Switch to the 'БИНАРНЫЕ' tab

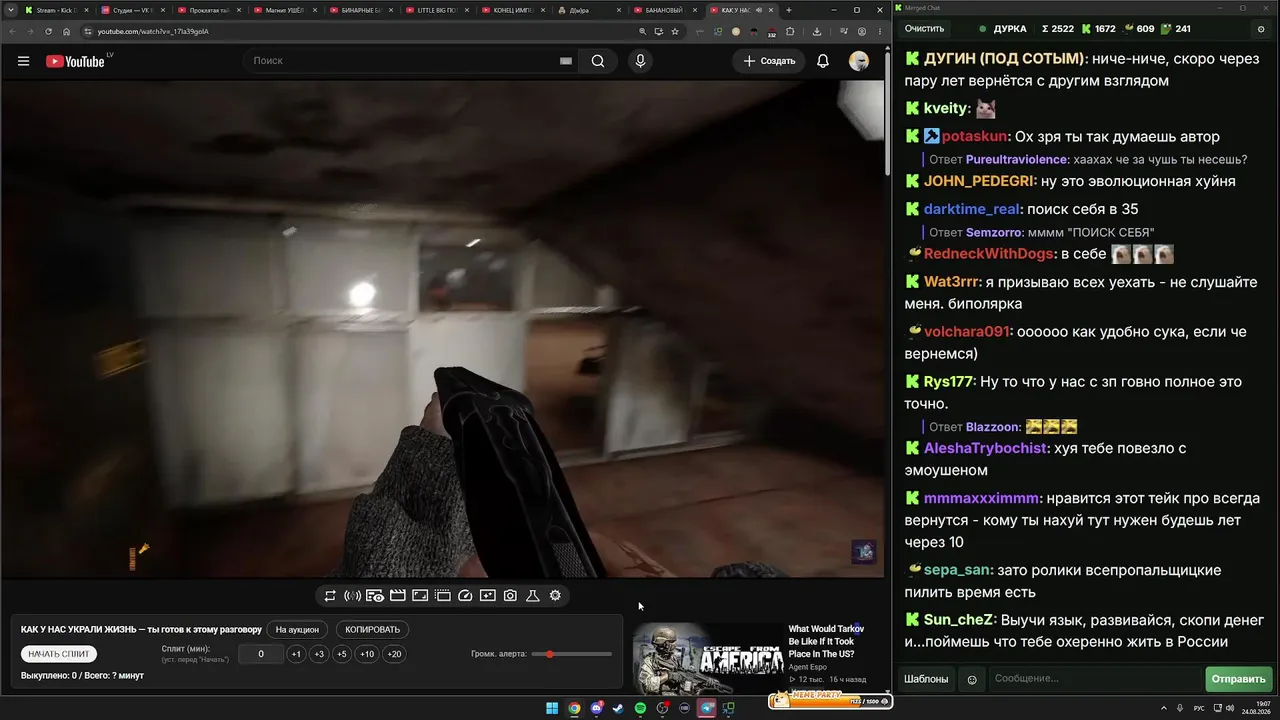click(x=361, y=10)
